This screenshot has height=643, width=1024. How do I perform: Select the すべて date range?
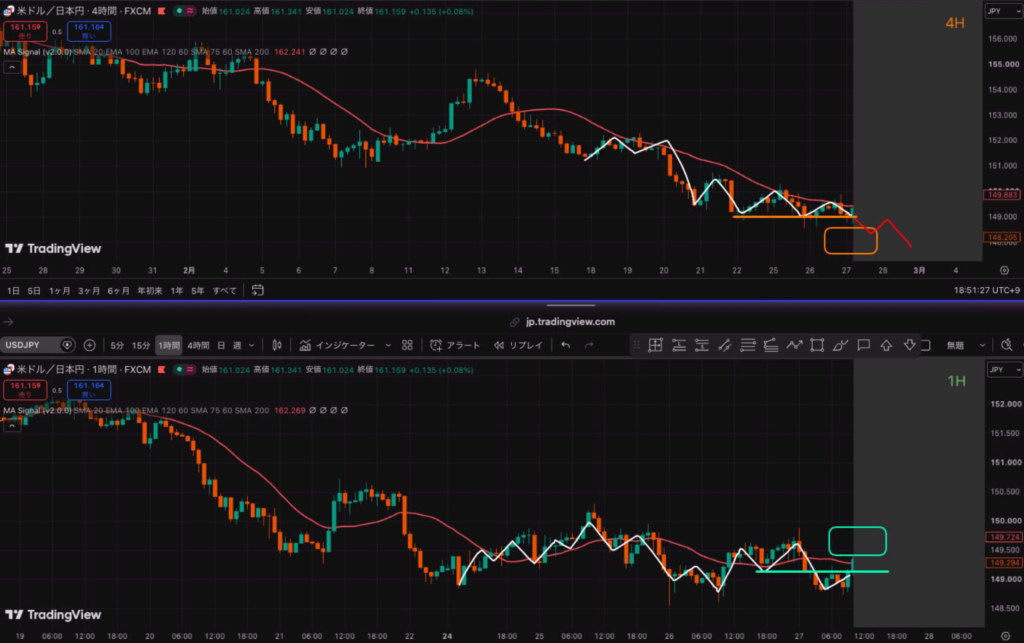[224, 290]
